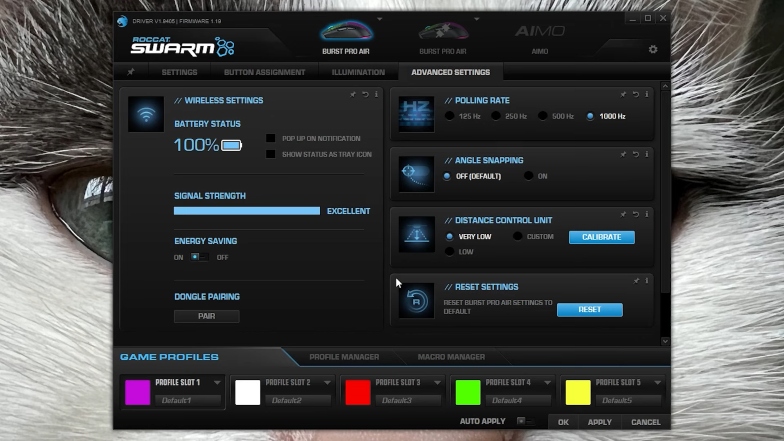
Task: Click the HZ polling rate icon
Action: tap(416, 114)
